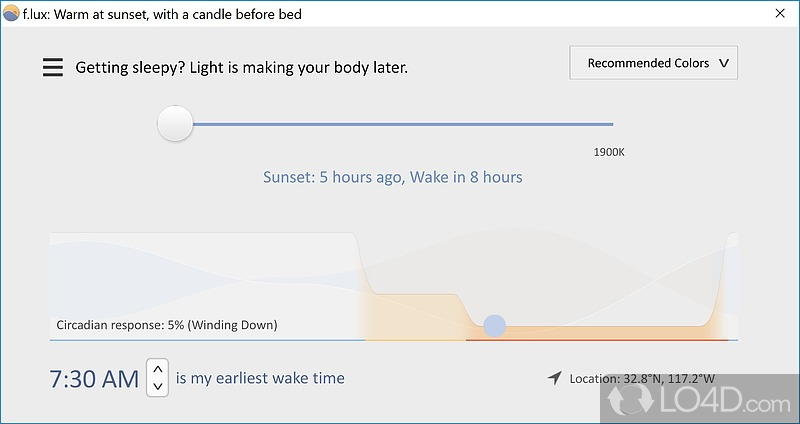This screenshot has height=424, width=800.
Task: Open the Recommended Colors dropdown
Action: tap(653, 63)
